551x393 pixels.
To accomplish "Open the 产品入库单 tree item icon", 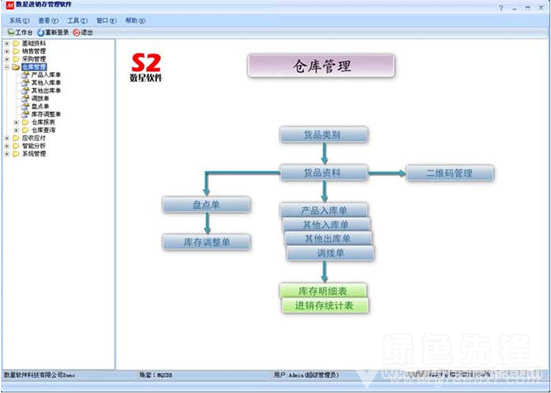I will [25, 75].
